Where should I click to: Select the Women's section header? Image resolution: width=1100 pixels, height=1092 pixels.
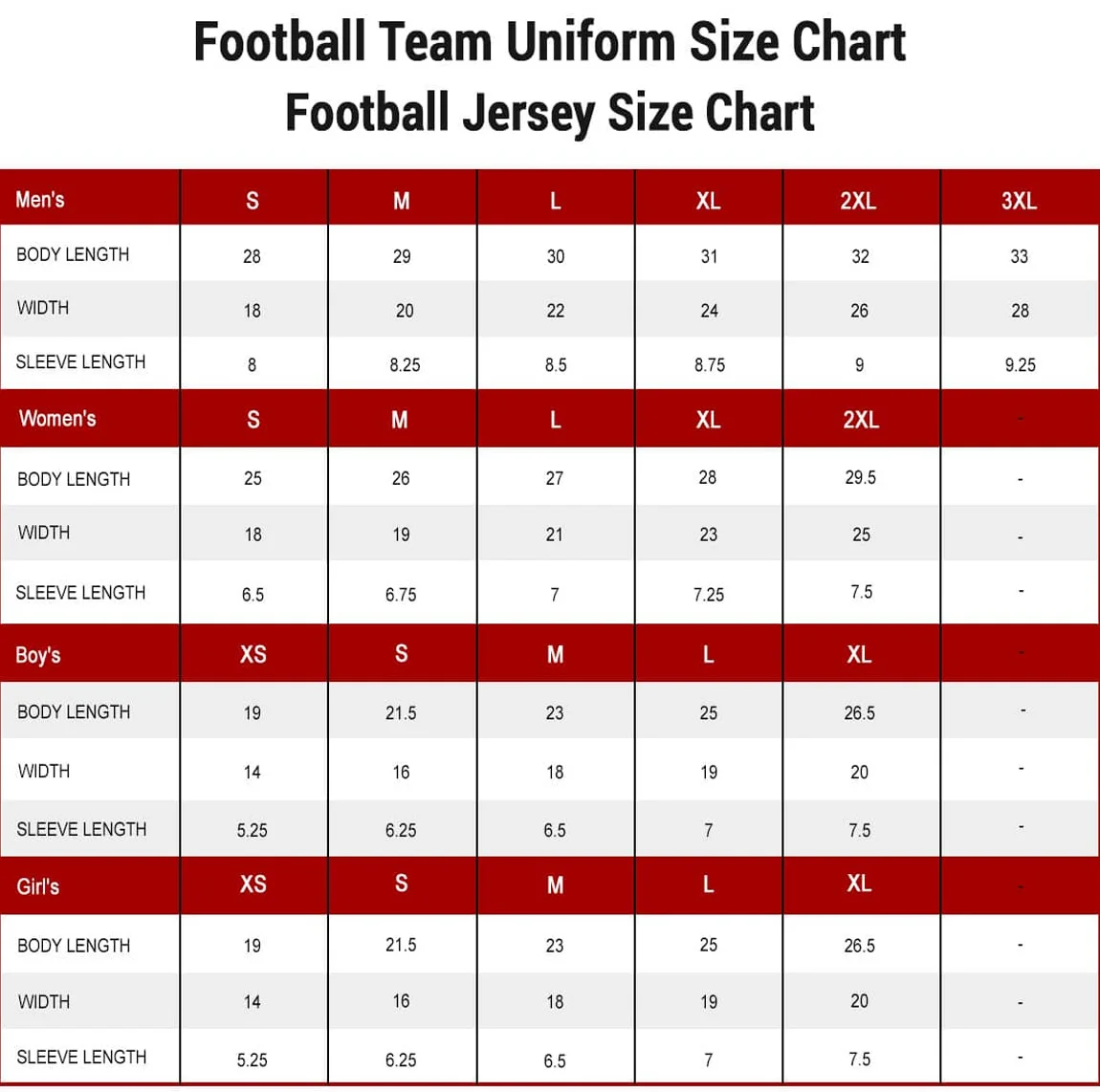pos(57,419)
